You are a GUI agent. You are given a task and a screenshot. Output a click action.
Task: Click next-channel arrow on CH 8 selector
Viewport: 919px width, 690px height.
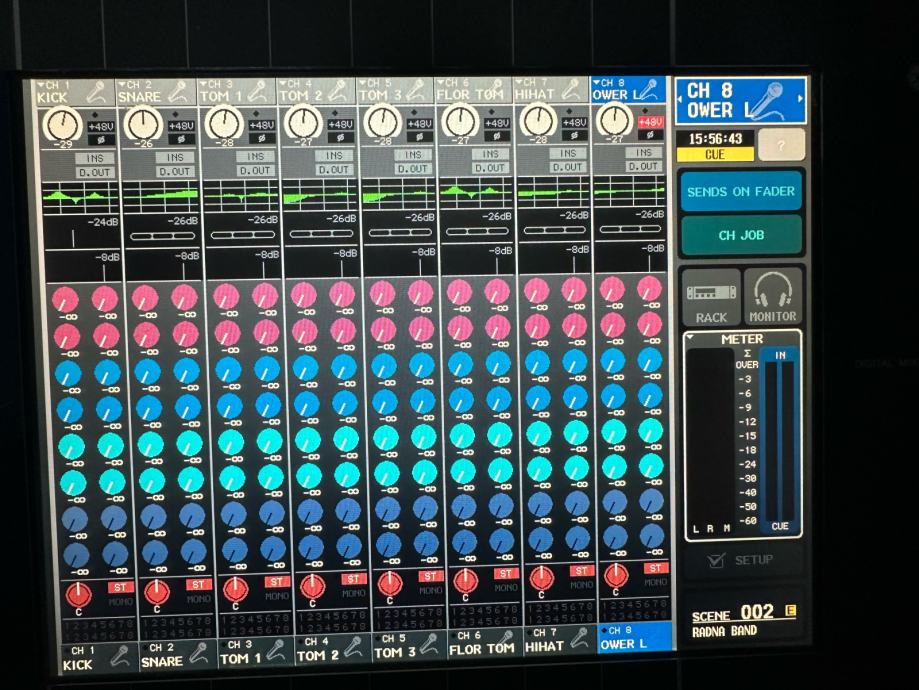point(799,99)
